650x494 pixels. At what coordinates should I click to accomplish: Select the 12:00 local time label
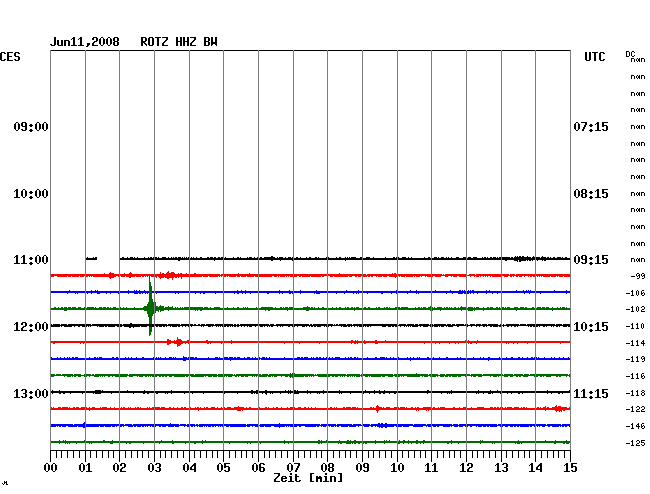click(31, 327)
